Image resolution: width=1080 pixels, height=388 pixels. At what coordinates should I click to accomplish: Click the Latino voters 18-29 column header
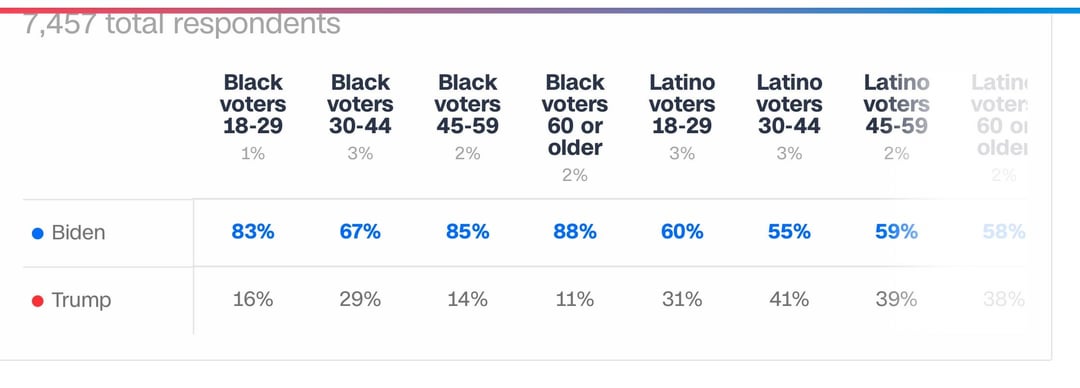(682, 104)
